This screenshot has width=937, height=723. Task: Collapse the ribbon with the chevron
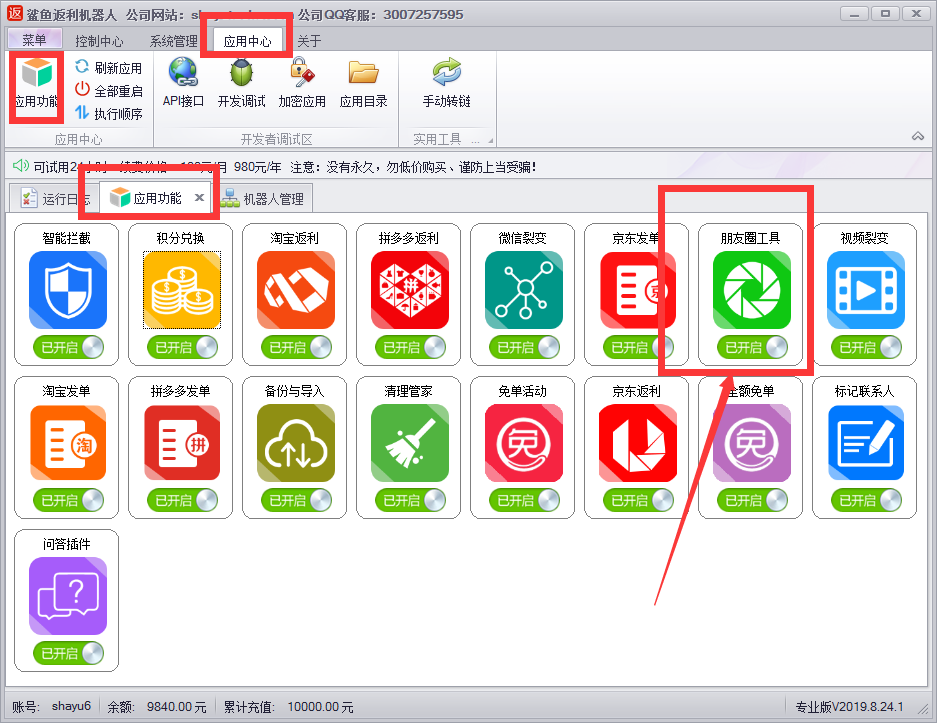tap(918, 136)
